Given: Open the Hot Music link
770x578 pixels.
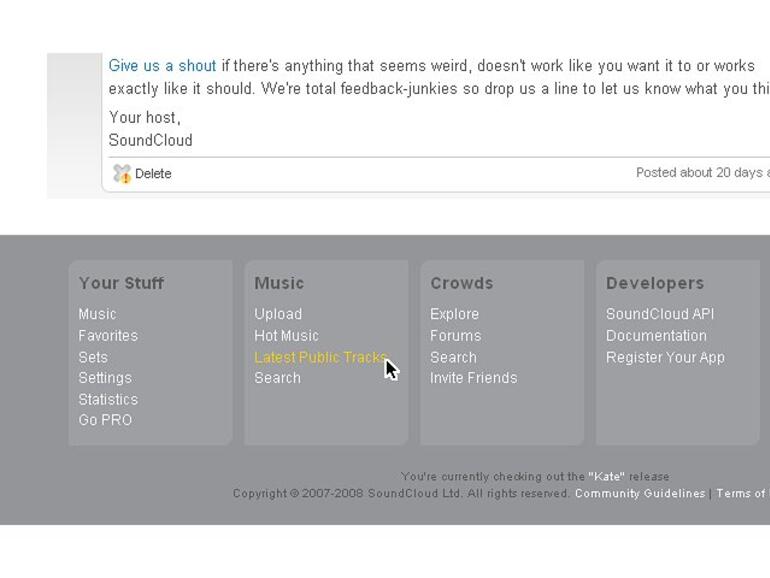Looking at the screenshot, I should point(286,336).
